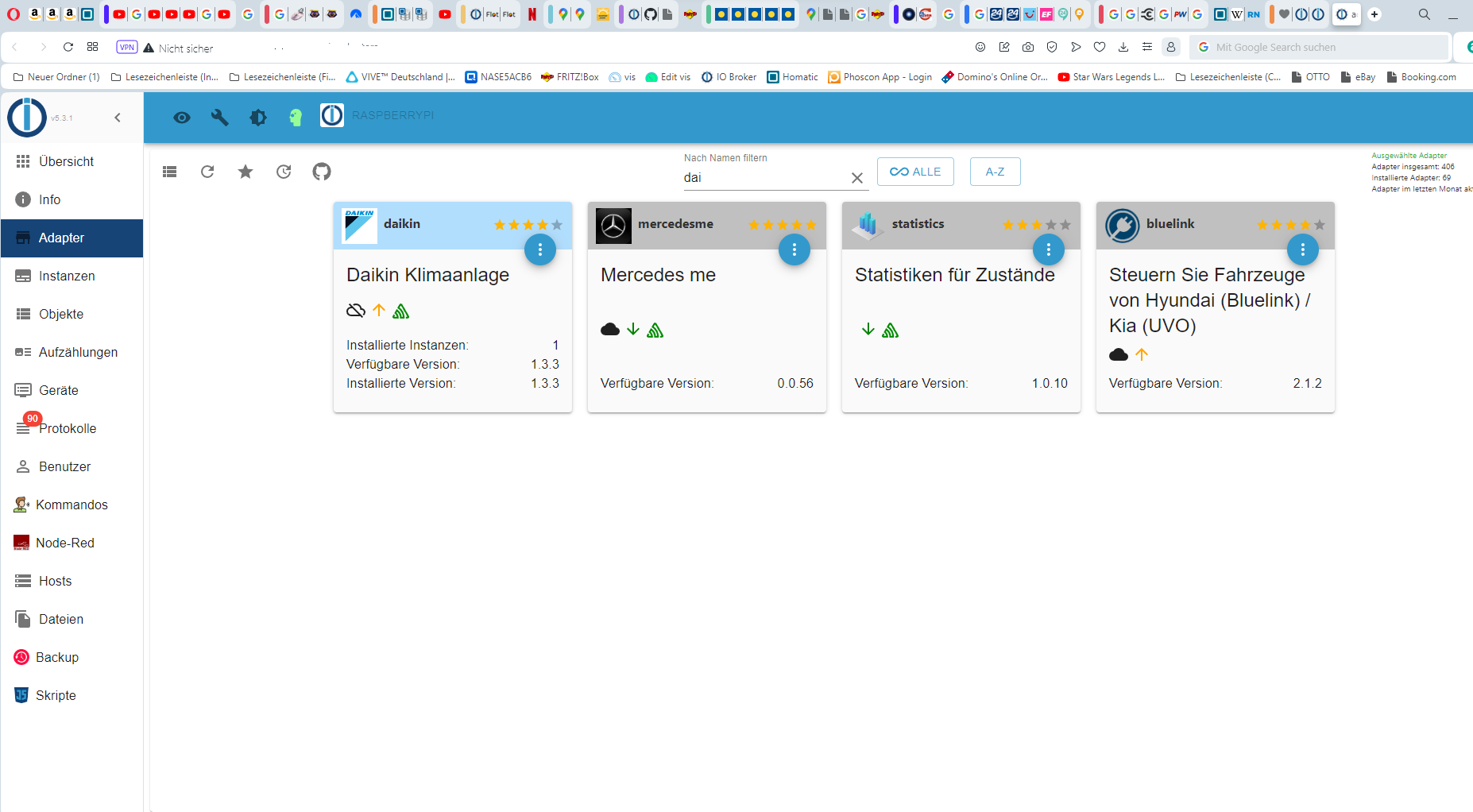This screenshot has height=812, width=1473.
Task: Click the Mercedes adapter logo
Action: point(613,226)
